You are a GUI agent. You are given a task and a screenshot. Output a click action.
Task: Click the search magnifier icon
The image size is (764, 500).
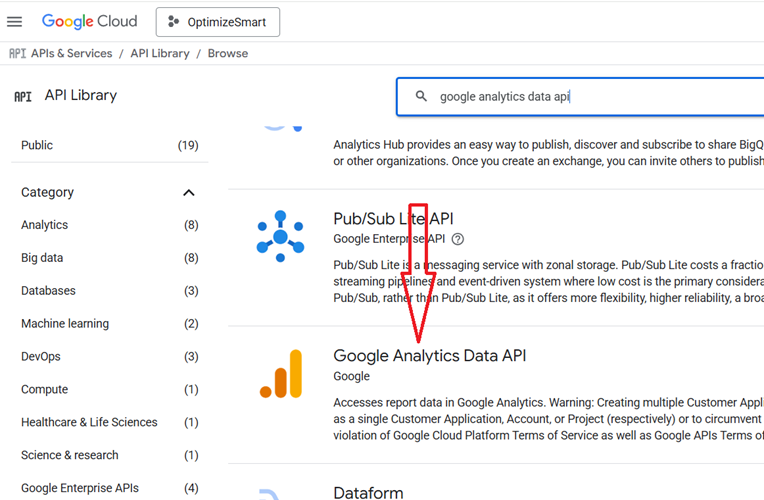tap(421, 96)
